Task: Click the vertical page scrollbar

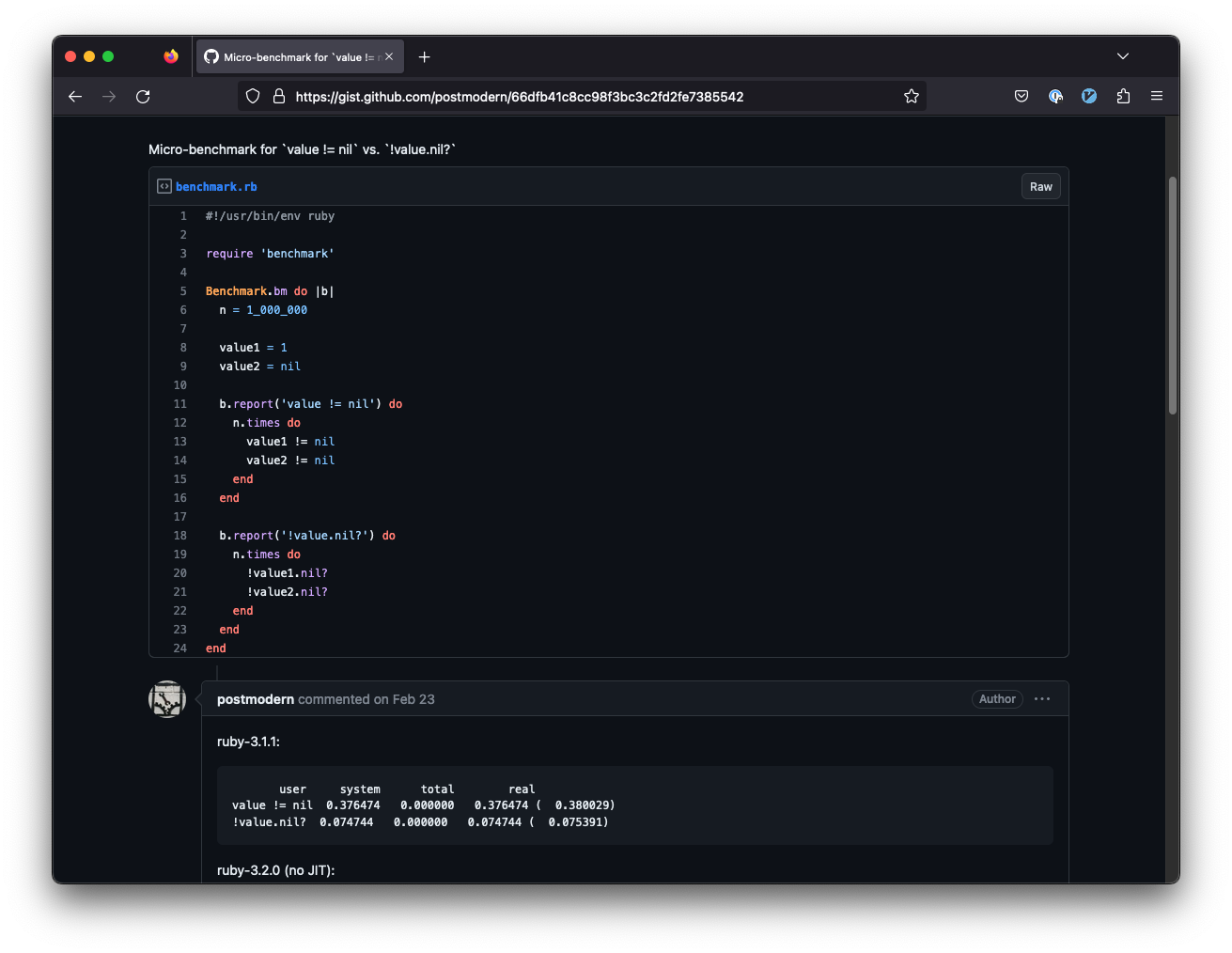Action: [1172, 295]
